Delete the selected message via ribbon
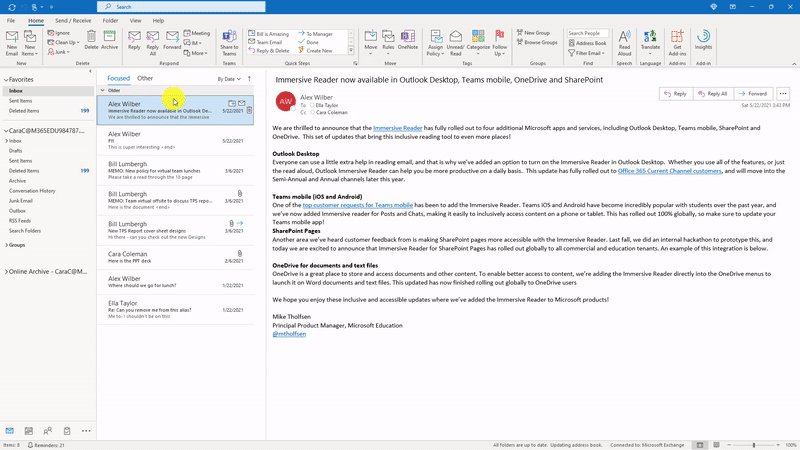This screenshot has height=450, width=800. [x=91, y=40]
